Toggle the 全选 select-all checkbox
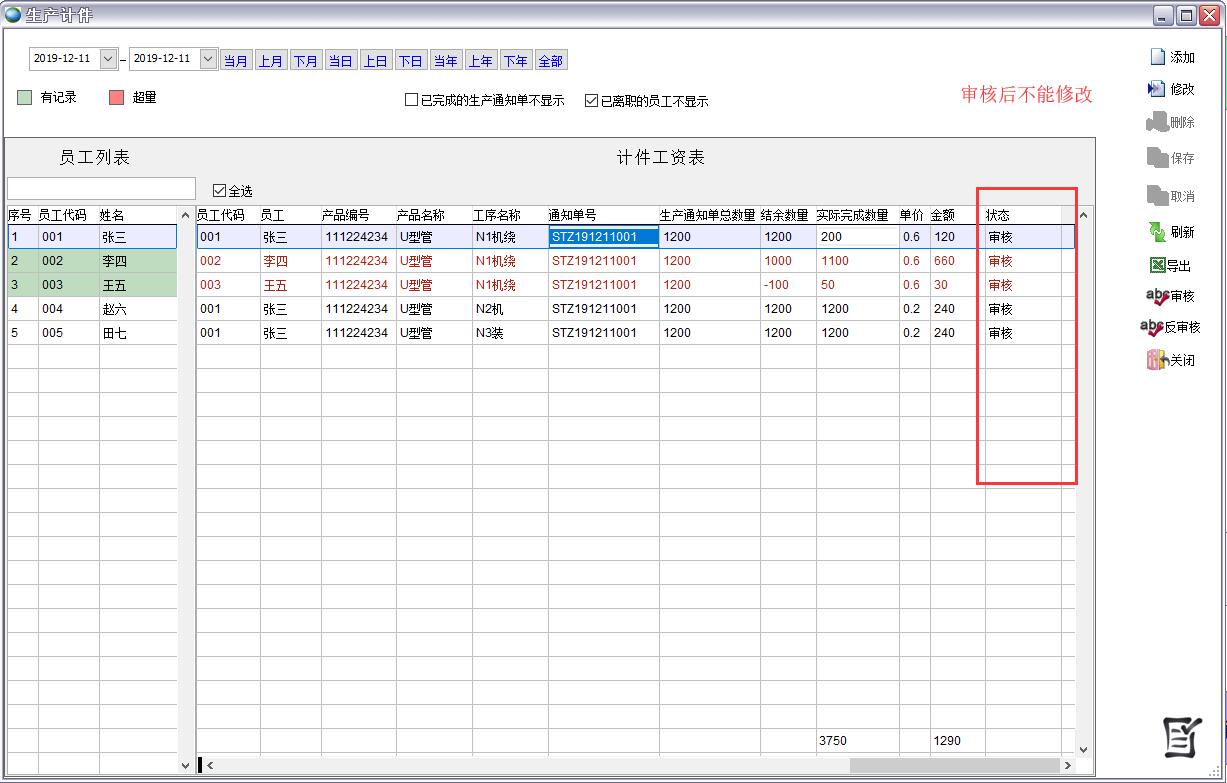The width and height of the screenshot is (1227, 783). tap(220, 190)
